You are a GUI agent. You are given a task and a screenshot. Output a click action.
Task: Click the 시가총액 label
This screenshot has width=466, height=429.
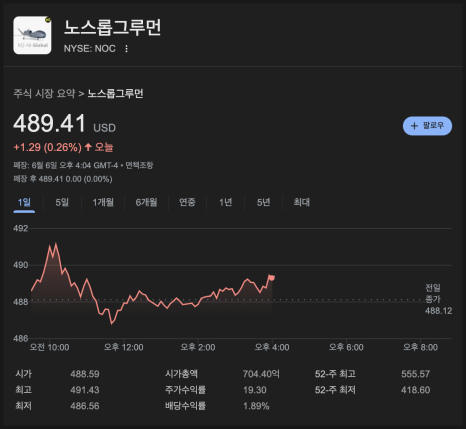pos(182,374)
